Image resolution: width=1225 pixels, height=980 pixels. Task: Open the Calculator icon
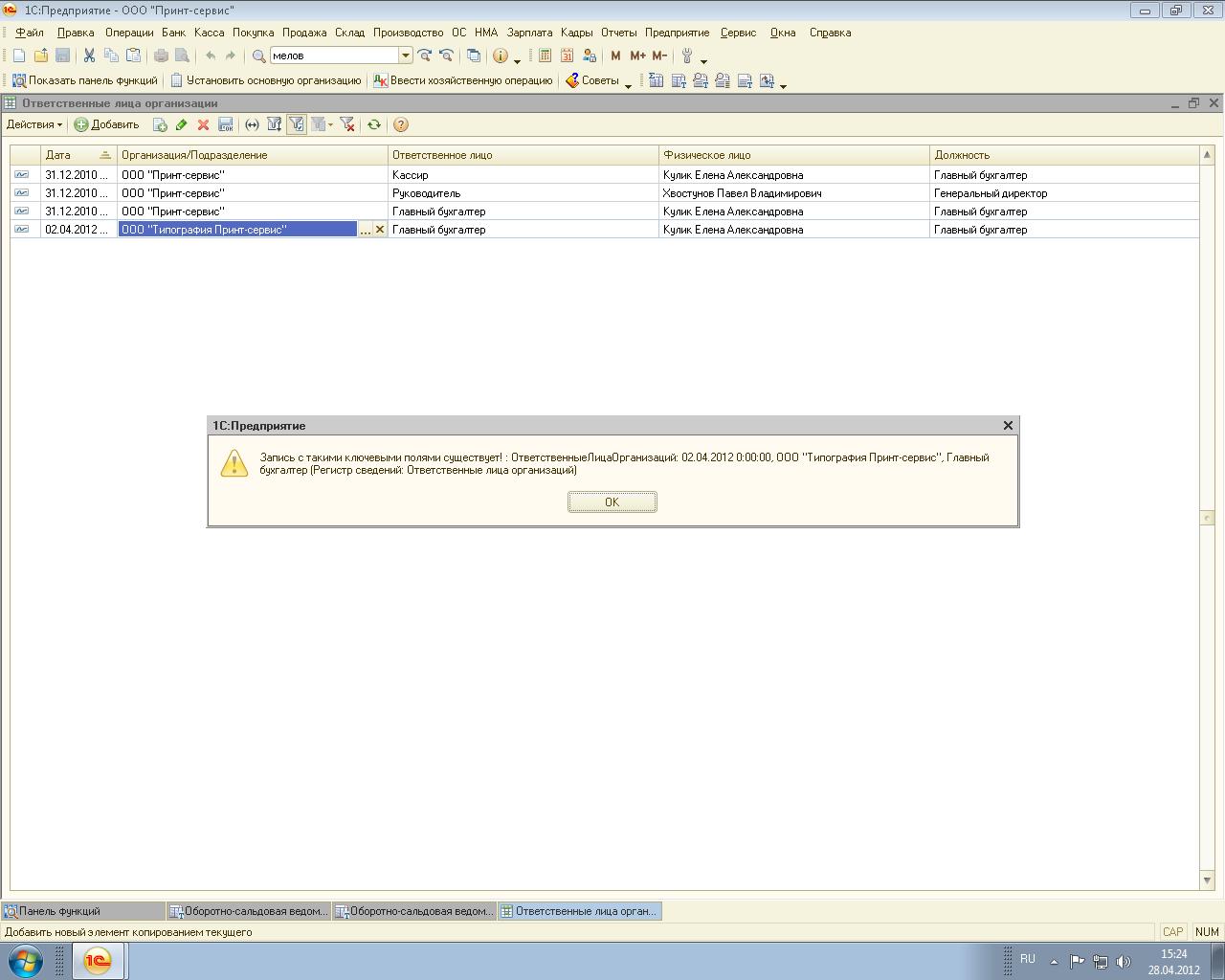tap(545, 56)
